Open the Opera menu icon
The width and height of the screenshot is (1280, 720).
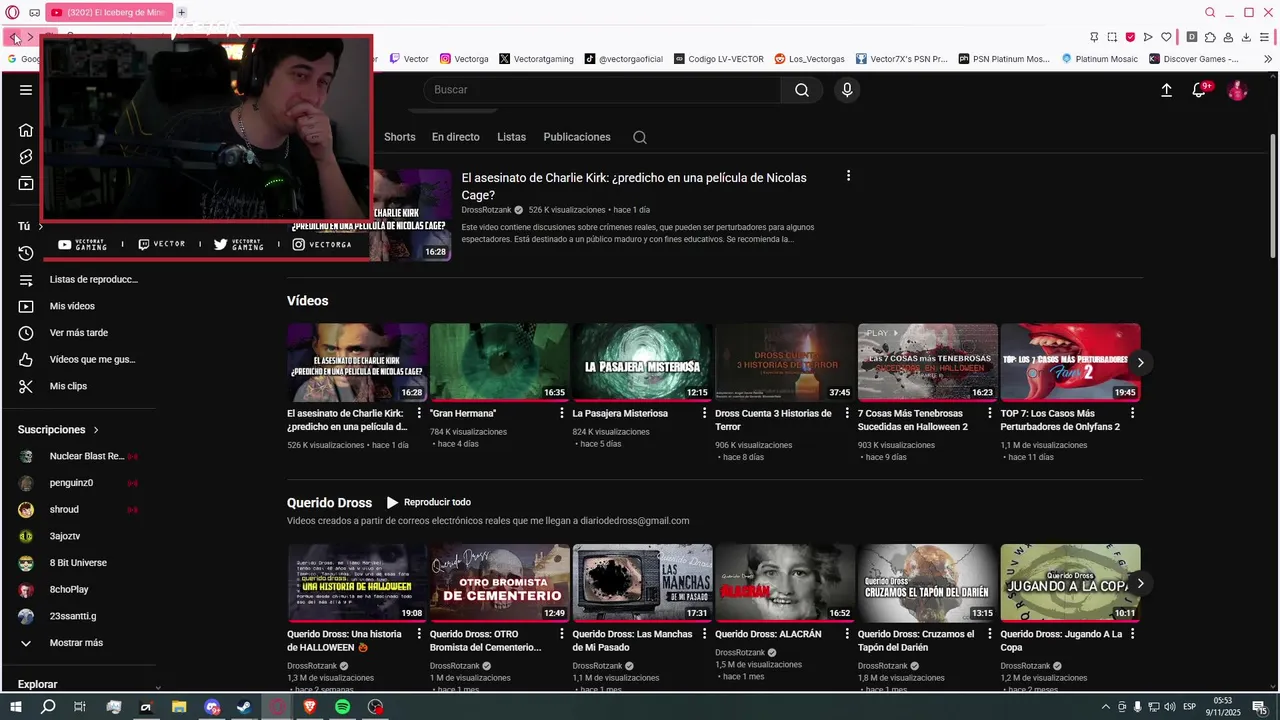click(x=13, y=13)
